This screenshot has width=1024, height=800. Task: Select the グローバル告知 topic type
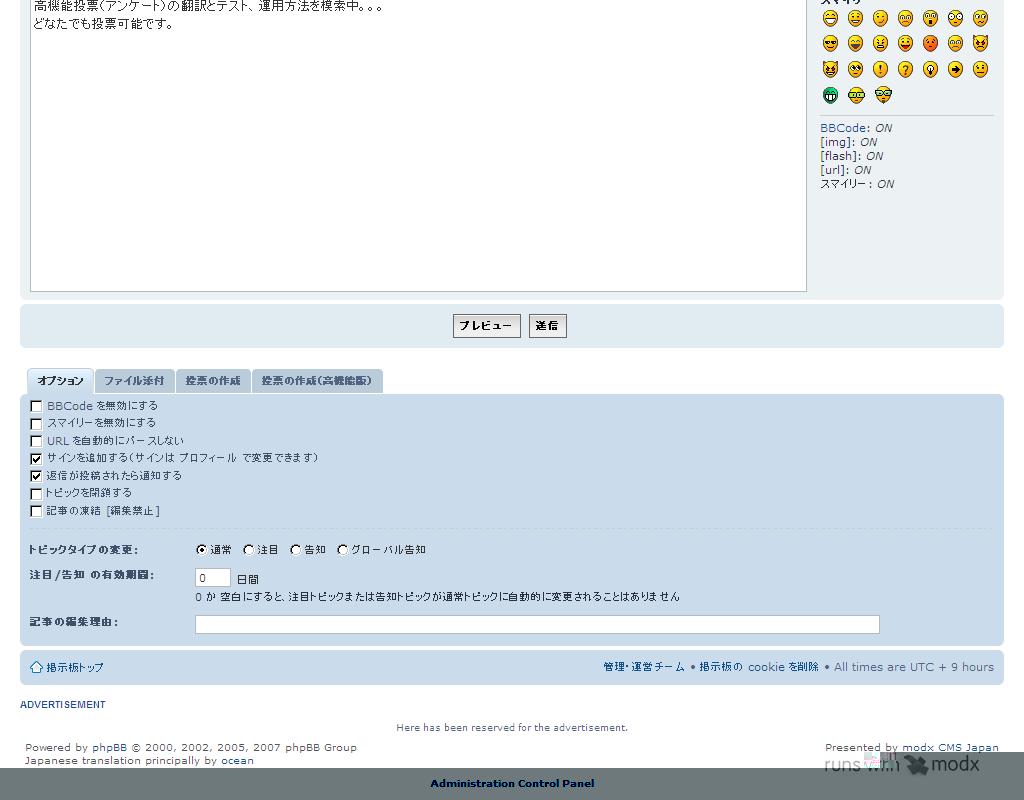[x=343, y=550]
